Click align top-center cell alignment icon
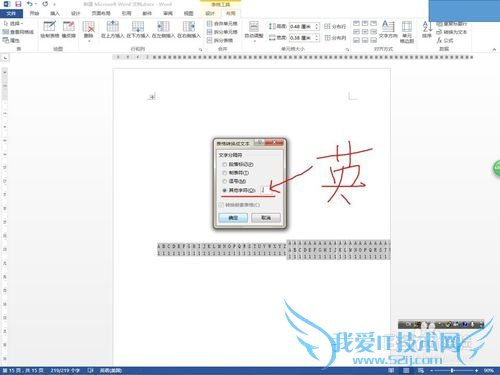Image resolution: width=500 pixels, height=375 pixels. [x=365, y=23]
